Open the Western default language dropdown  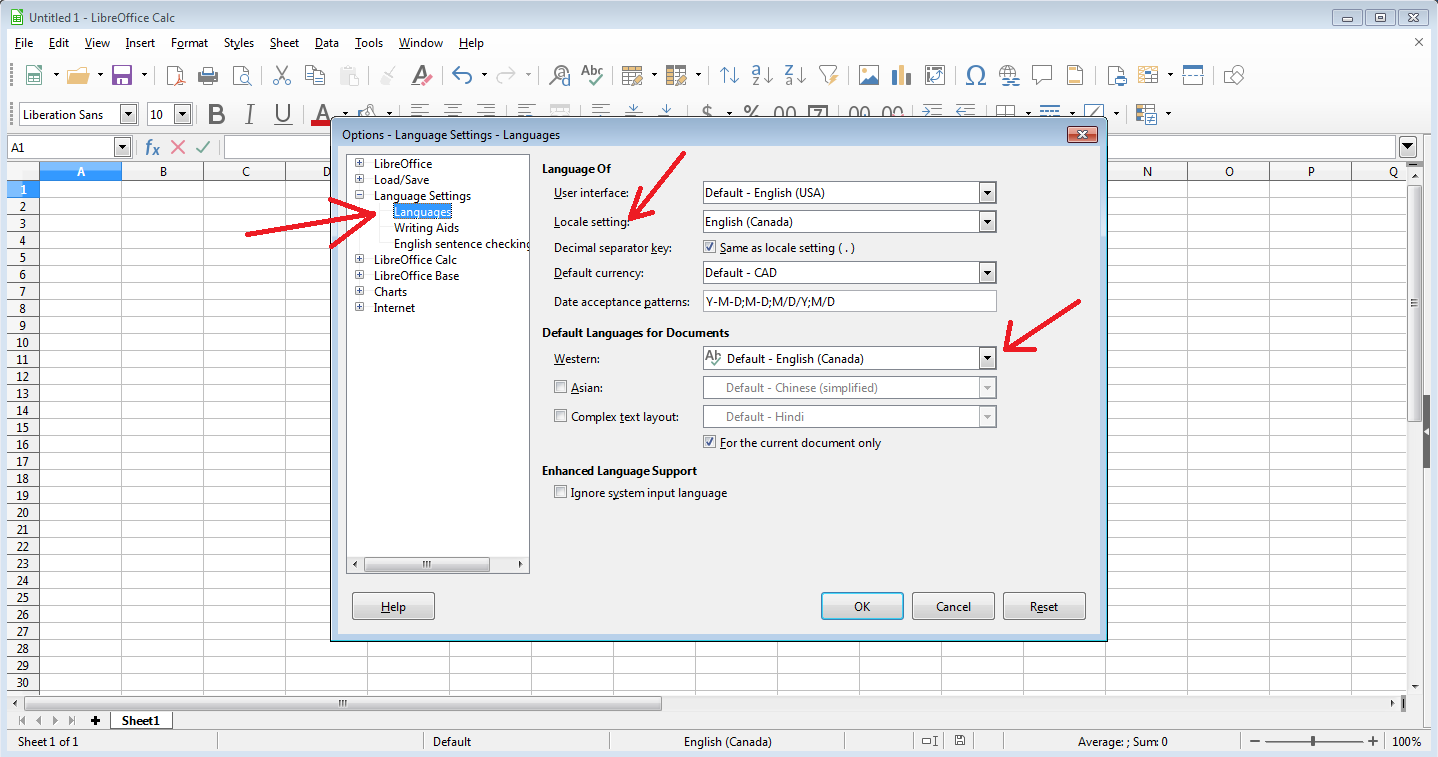[x=987, y=358]
